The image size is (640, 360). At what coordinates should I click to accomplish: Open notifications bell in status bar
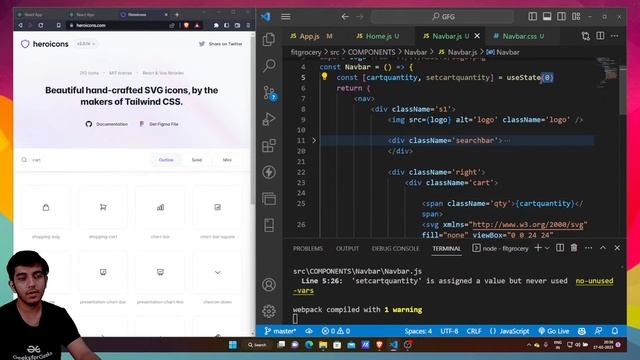pyautogui.click(x=615, y=331)
